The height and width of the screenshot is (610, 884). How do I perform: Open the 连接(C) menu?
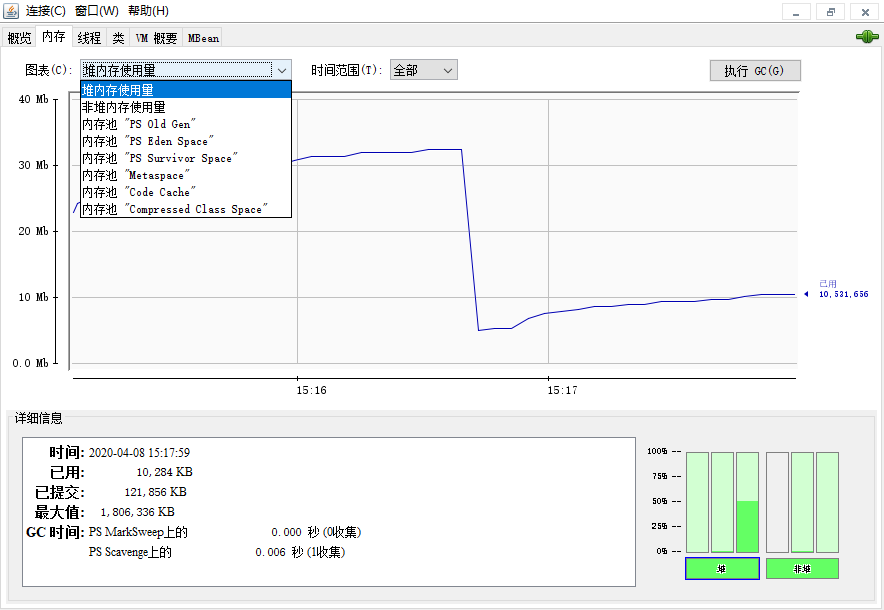(46, 11)
